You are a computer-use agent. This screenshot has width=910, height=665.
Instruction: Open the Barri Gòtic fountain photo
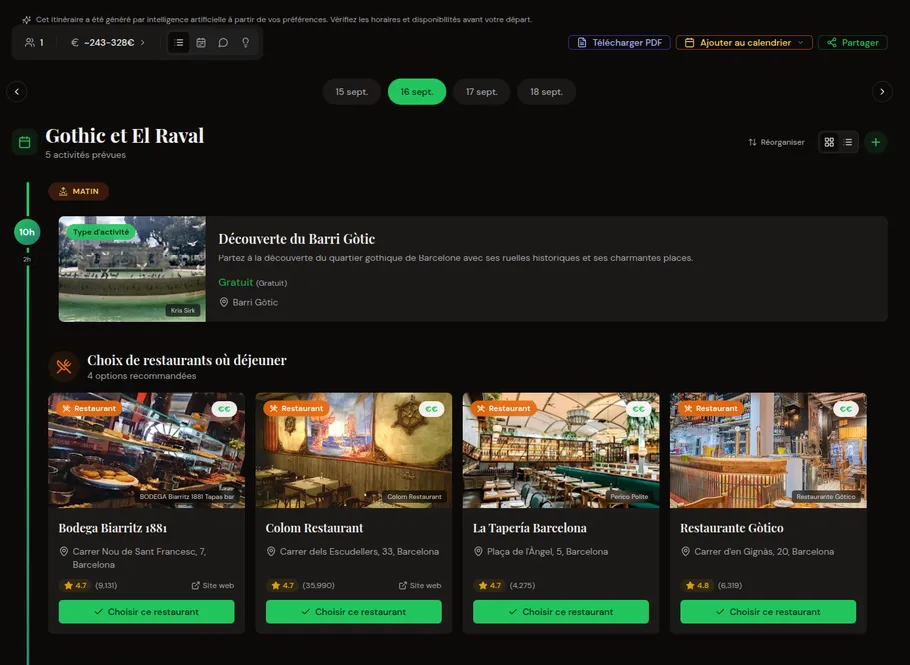point(132,269)
